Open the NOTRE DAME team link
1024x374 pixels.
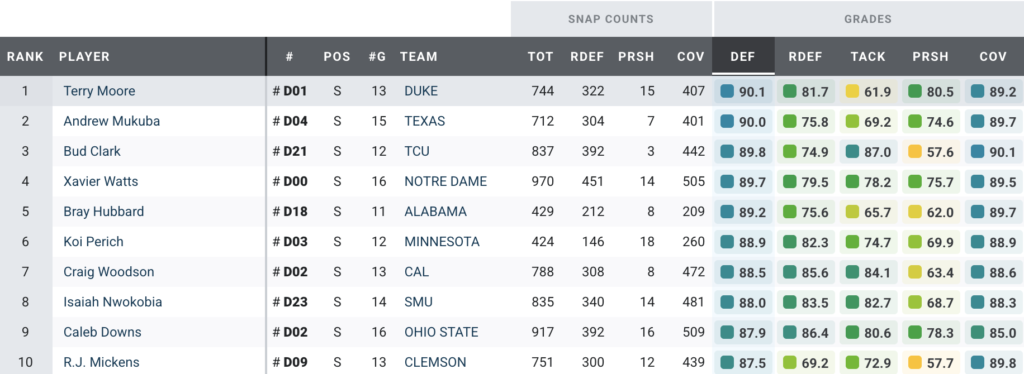coord(445,181)
